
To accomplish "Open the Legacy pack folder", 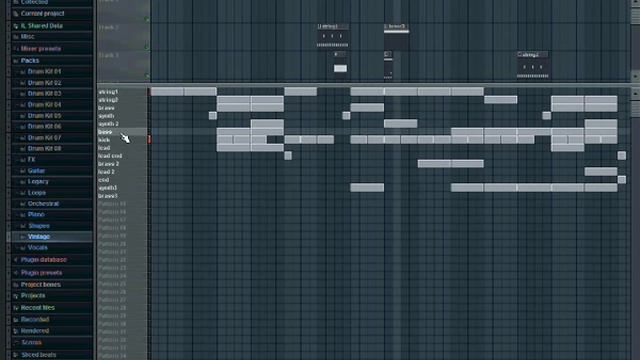I will 38,182.
